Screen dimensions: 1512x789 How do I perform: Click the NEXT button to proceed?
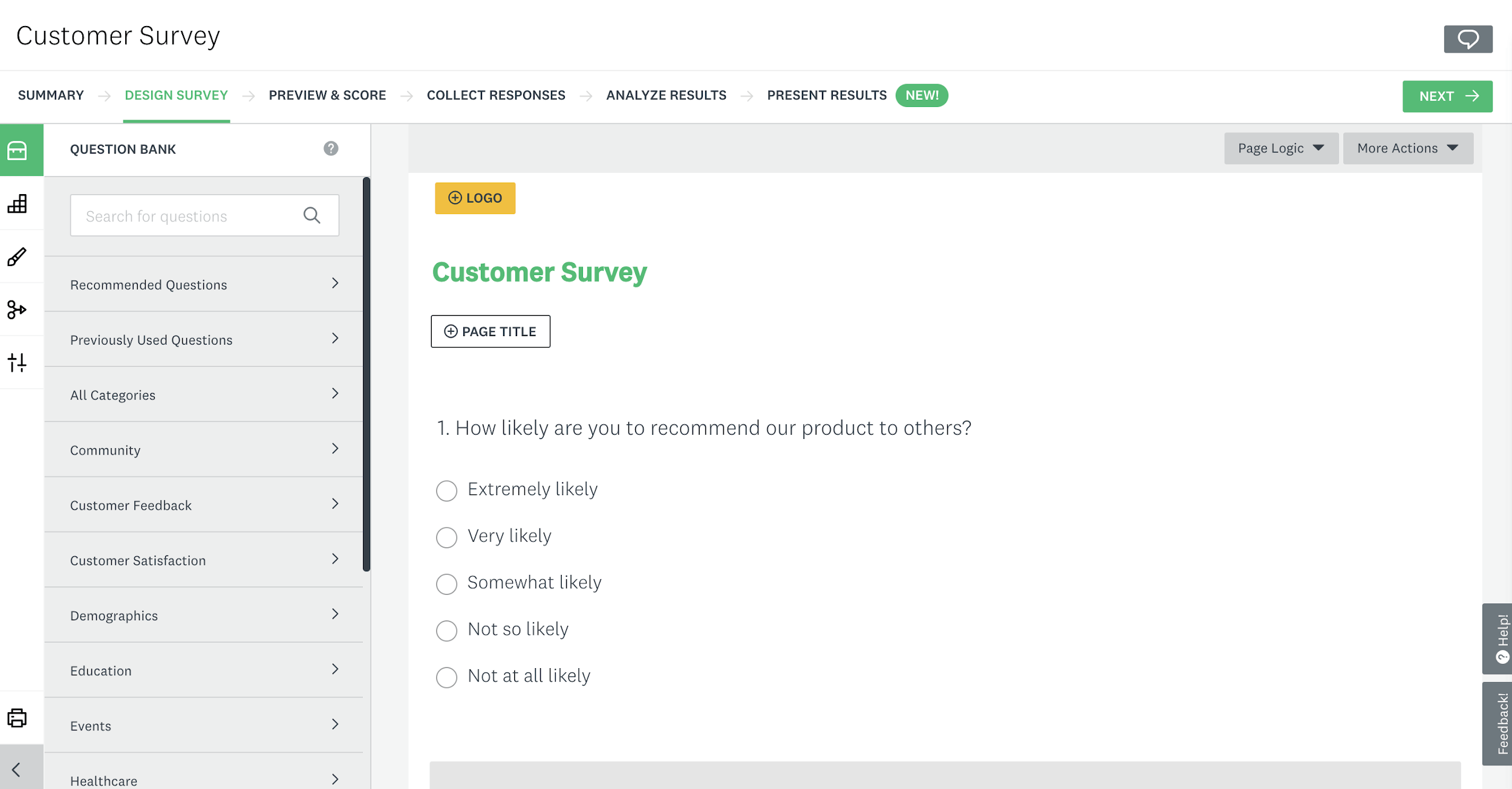point(1448,96)
